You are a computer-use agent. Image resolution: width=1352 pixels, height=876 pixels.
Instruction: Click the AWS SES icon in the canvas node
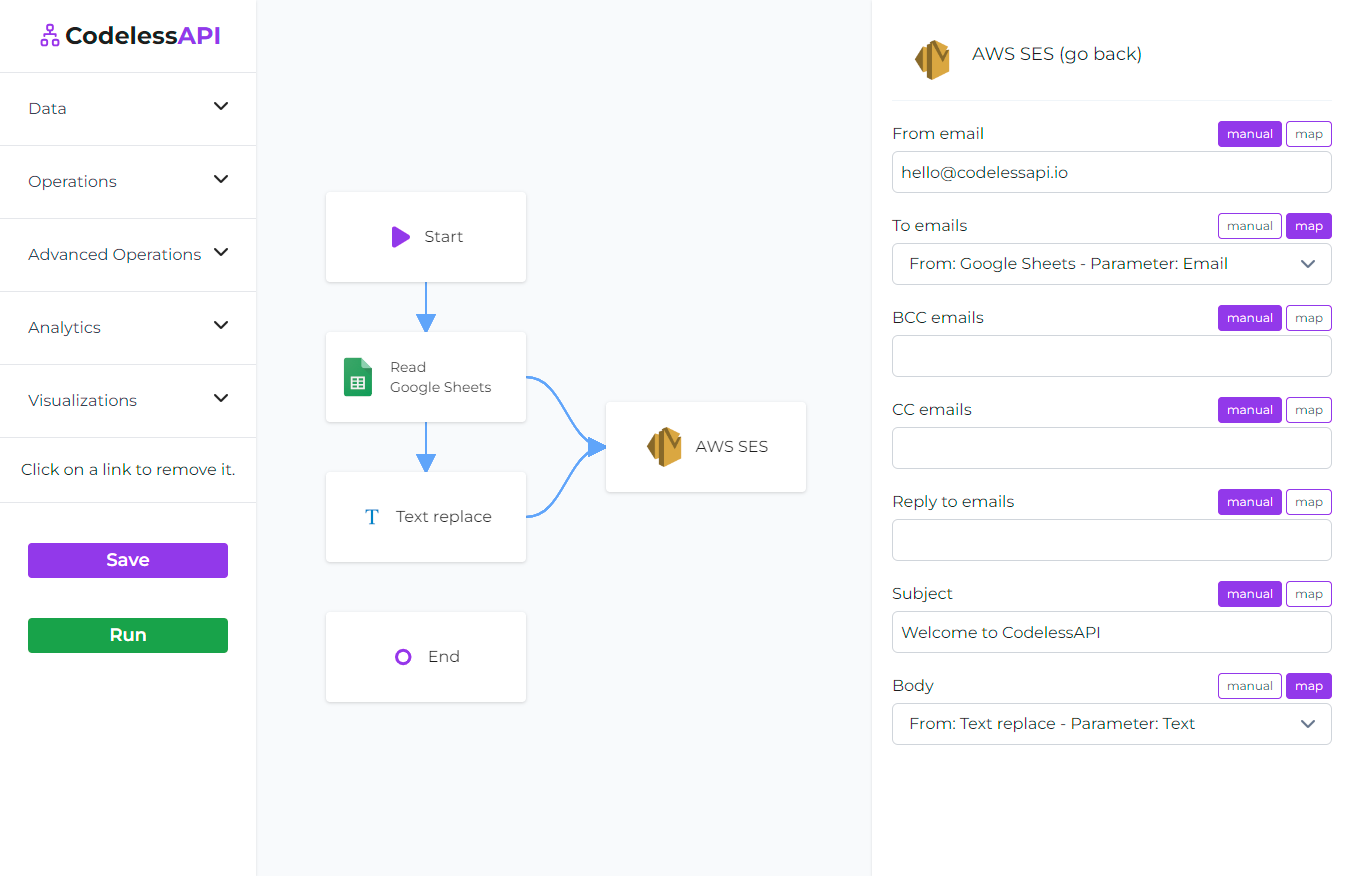664,447
